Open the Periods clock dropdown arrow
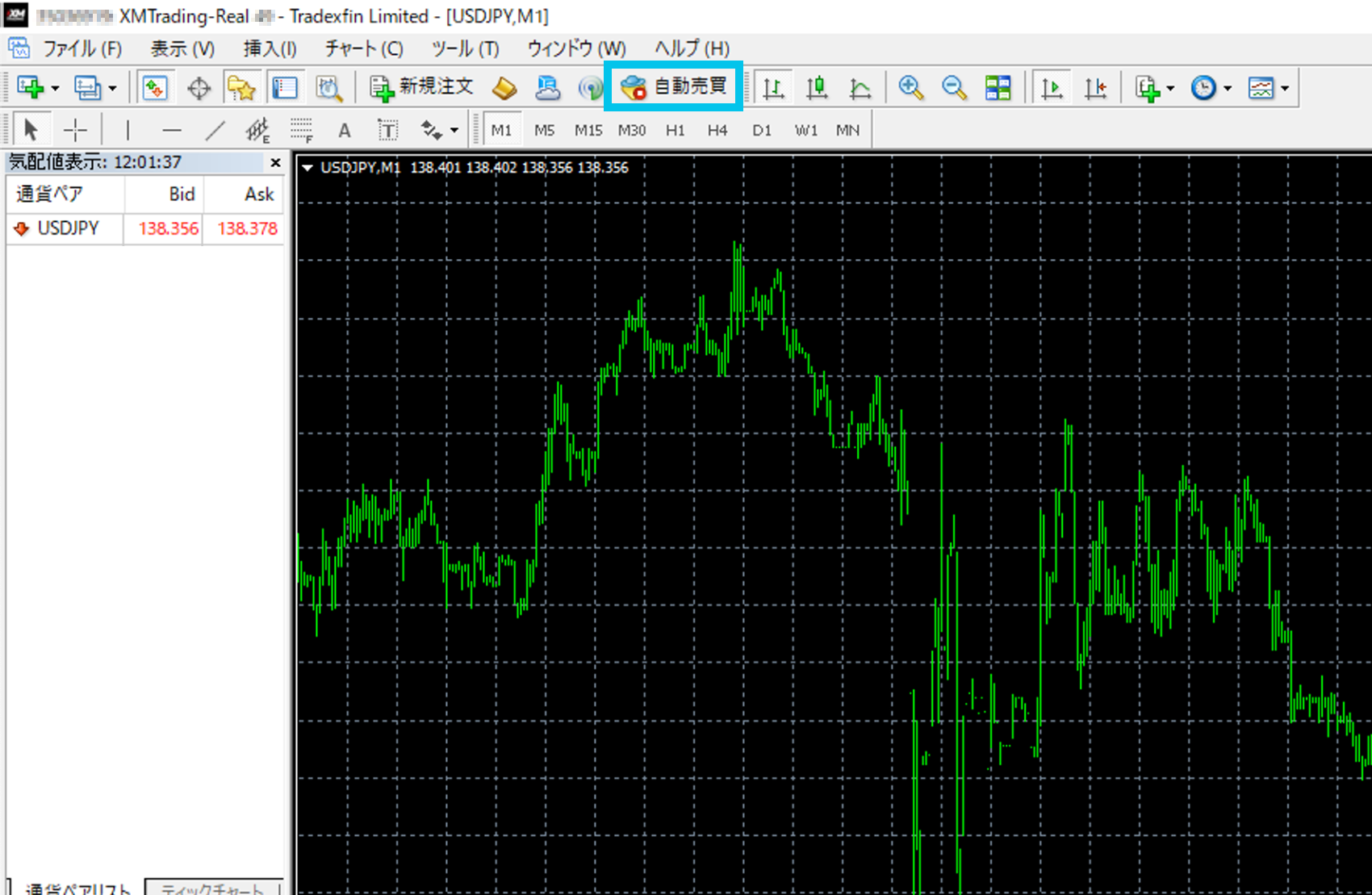The image size is (1372, 895). (1228, 89)
